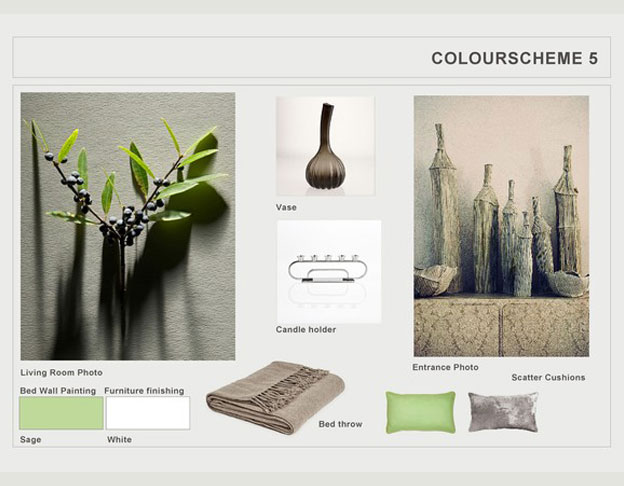Click the silver candle holder image

[x=329, y=271]
